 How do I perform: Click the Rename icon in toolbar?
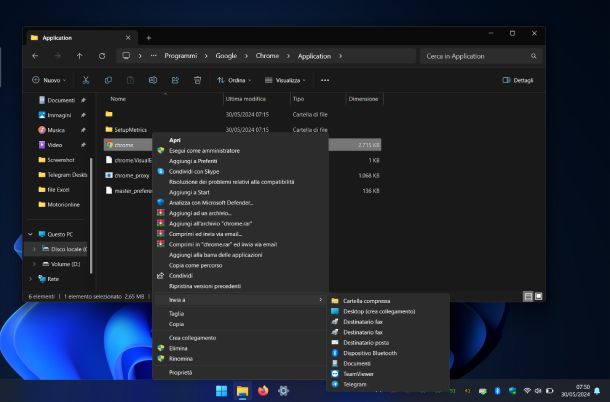(x=153, y=80)
